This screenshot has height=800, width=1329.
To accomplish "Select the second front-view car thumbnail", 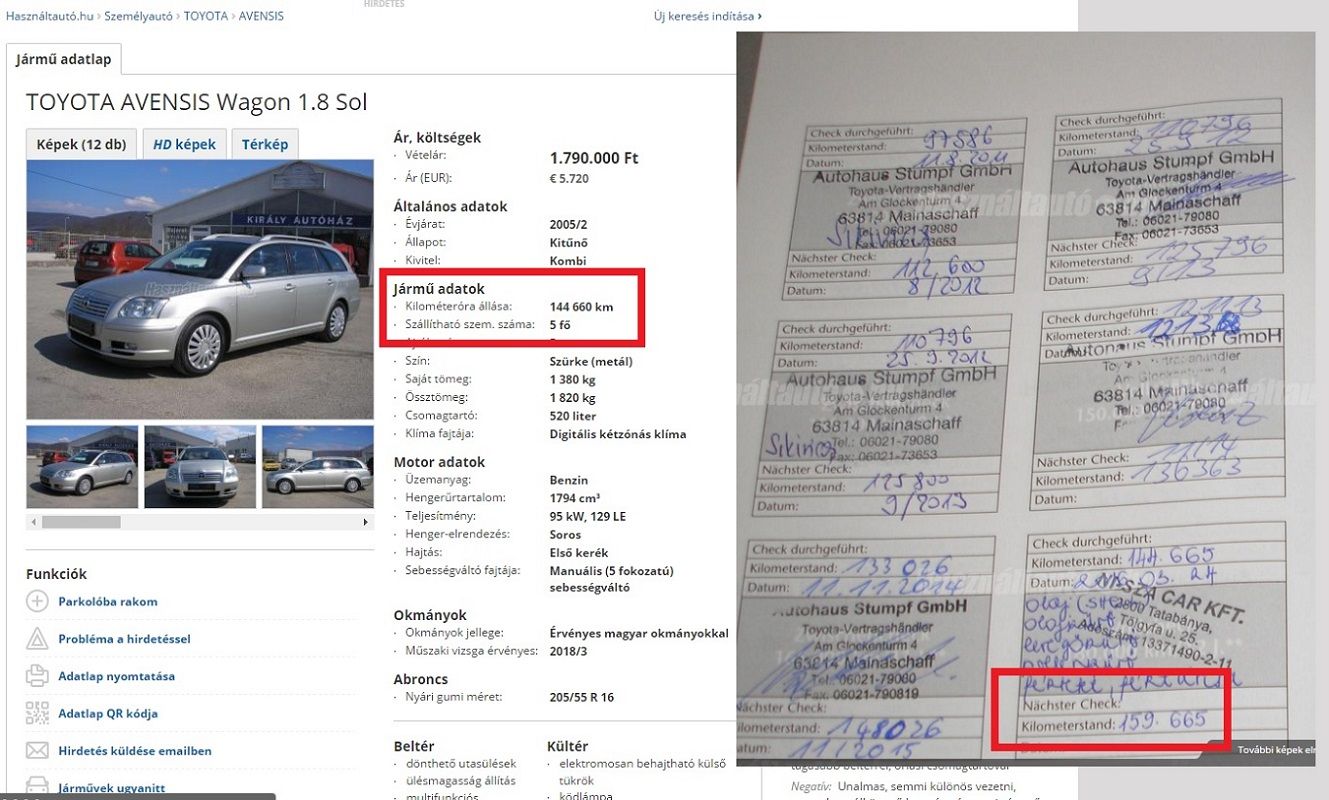I will point(200,467).
